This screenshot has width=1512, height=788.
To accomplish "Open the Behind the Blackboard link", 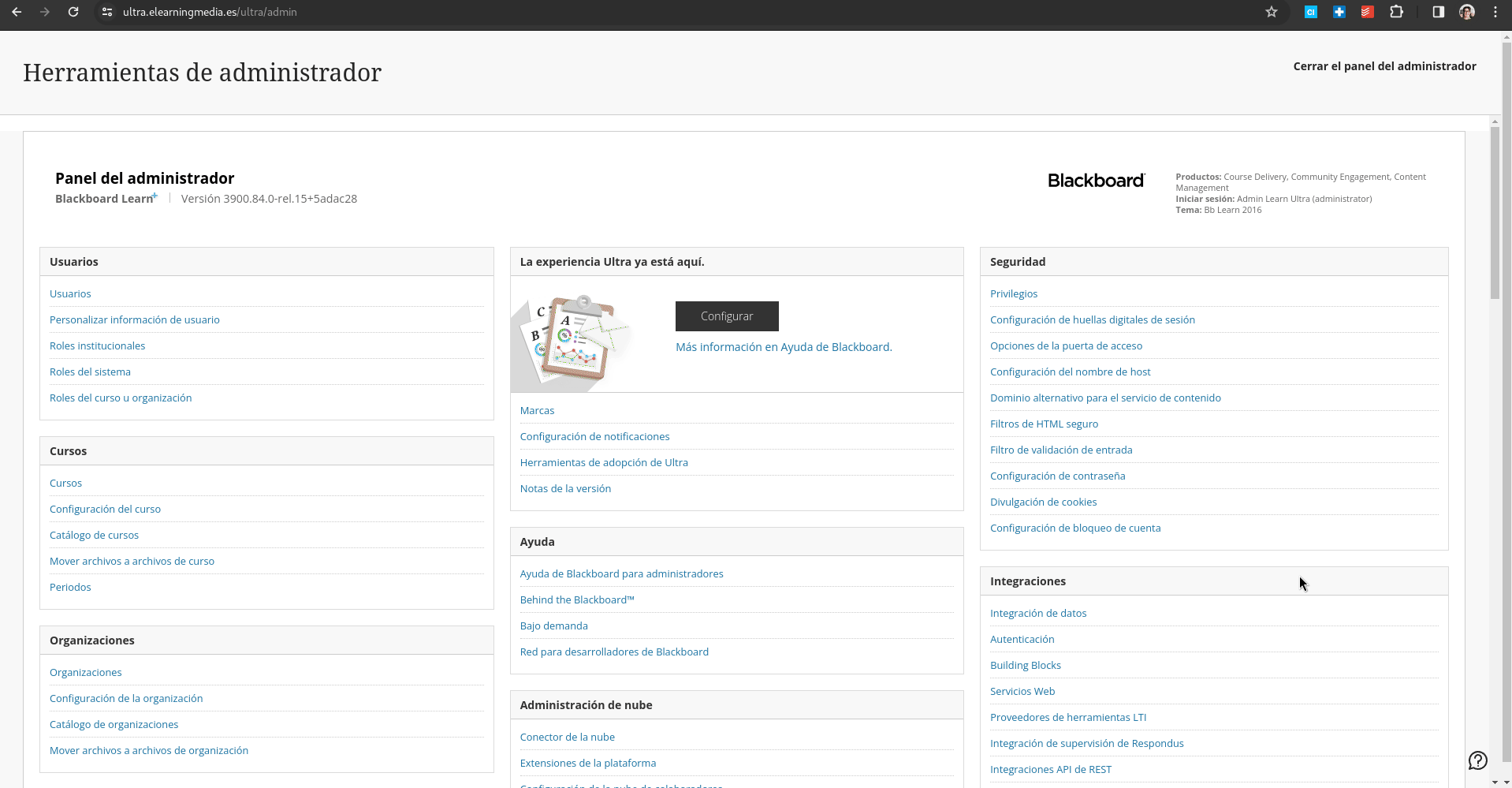I will click(x=577, y=599).
